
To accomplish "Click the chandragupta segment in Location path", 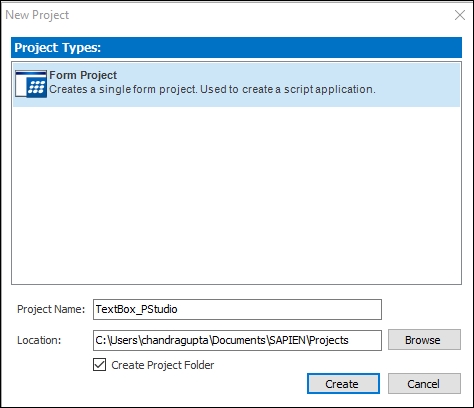I will click(175, 340).
